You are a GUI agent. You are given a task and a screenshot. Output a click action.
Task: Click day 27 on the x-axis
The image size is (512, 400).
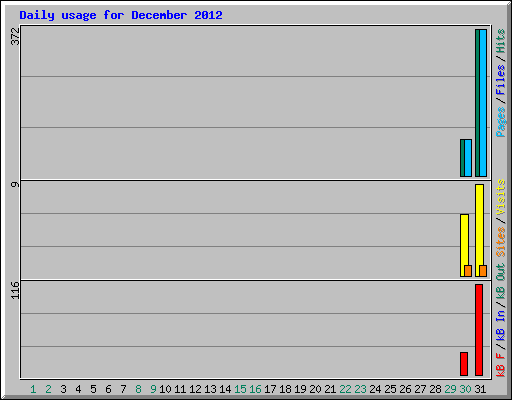[x=420, y=389]
